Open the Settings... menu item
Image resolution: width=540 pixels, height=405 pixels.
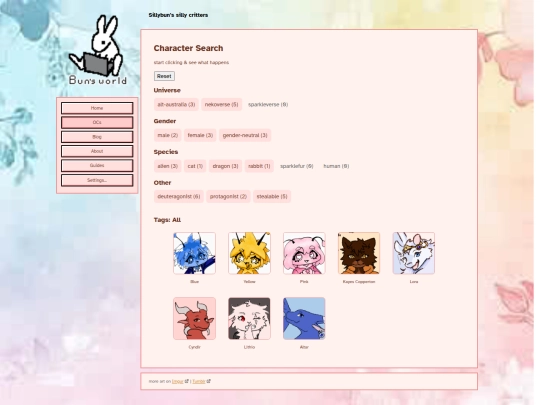click(x=97, y=180)
